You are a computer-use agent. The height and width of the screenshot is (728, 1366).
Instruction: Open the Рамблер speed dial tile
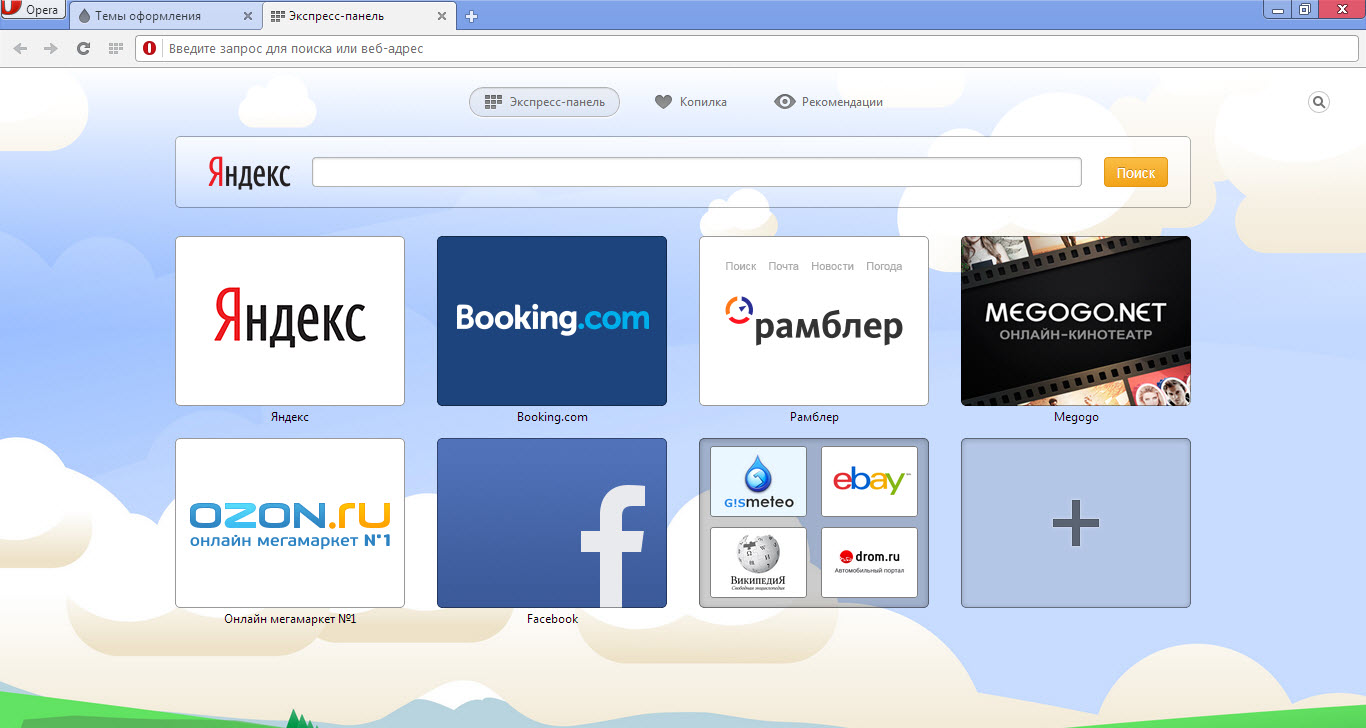(814, 321)
